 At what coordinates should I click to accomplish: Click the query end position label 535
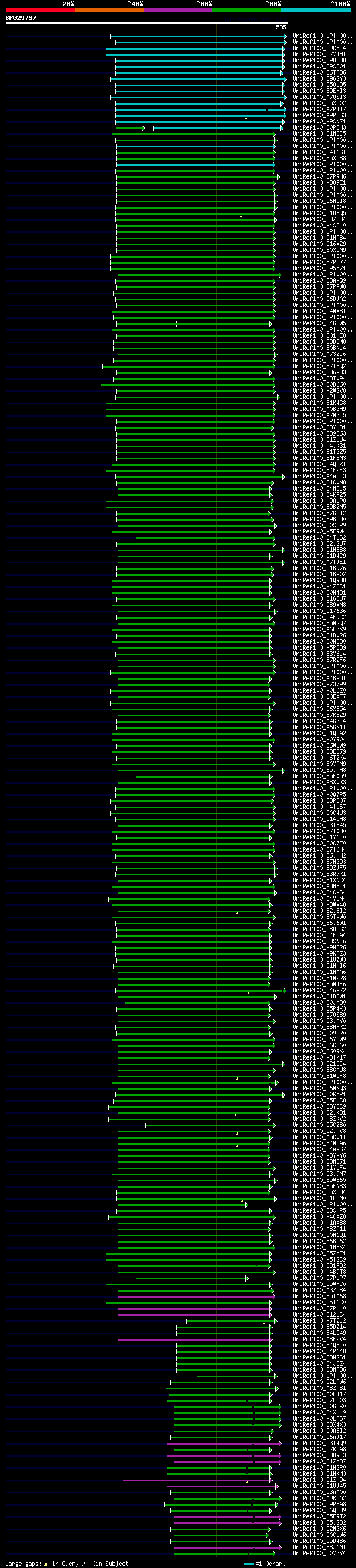[x=280, y=27]
